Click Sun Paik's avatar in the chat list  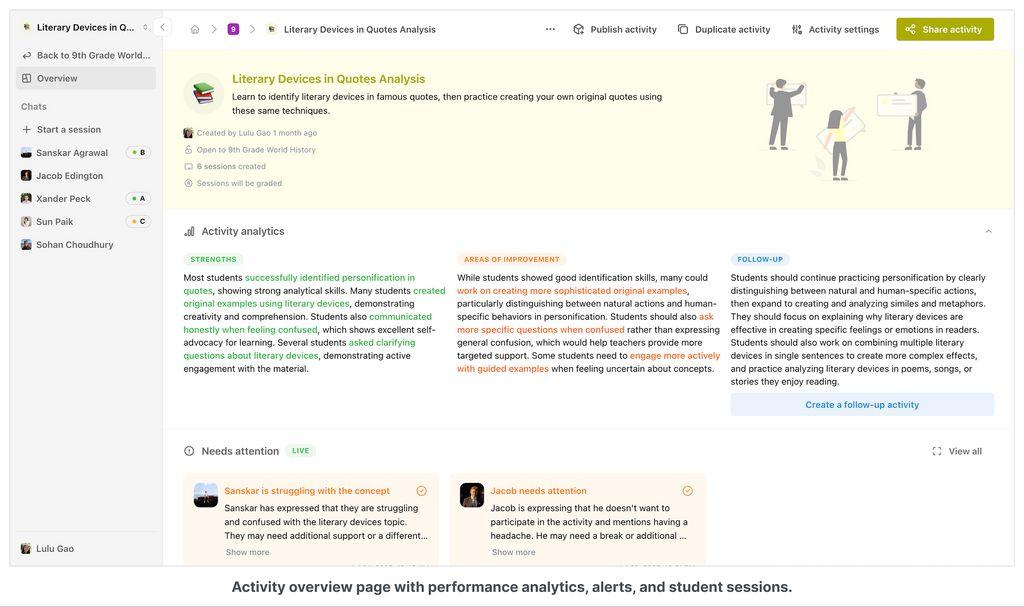click(26, 221)
